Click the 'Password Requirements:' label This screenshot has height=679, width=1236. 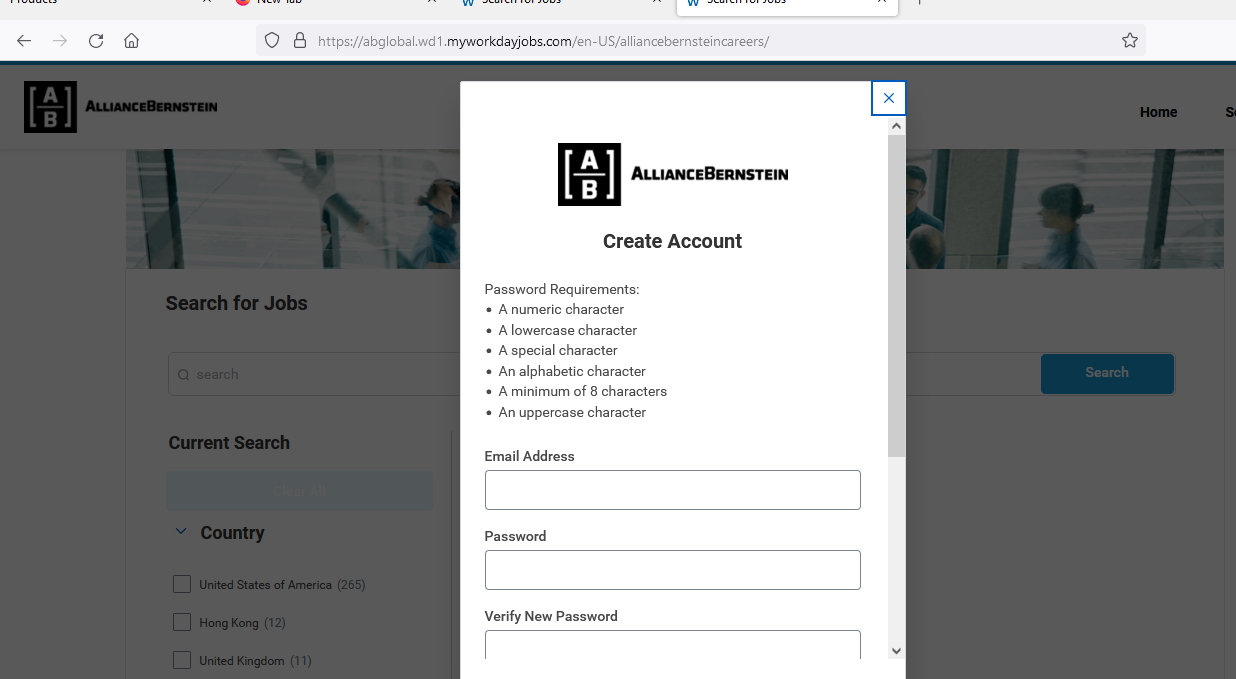tap(562, 289)
